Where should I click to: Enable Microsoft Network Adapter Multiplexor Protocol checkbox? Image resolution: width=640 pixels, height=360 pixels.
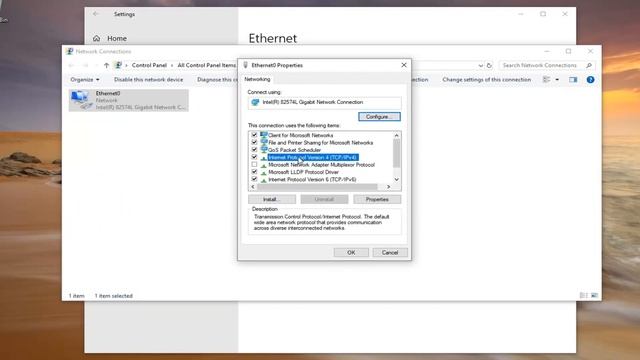[254, 164]
